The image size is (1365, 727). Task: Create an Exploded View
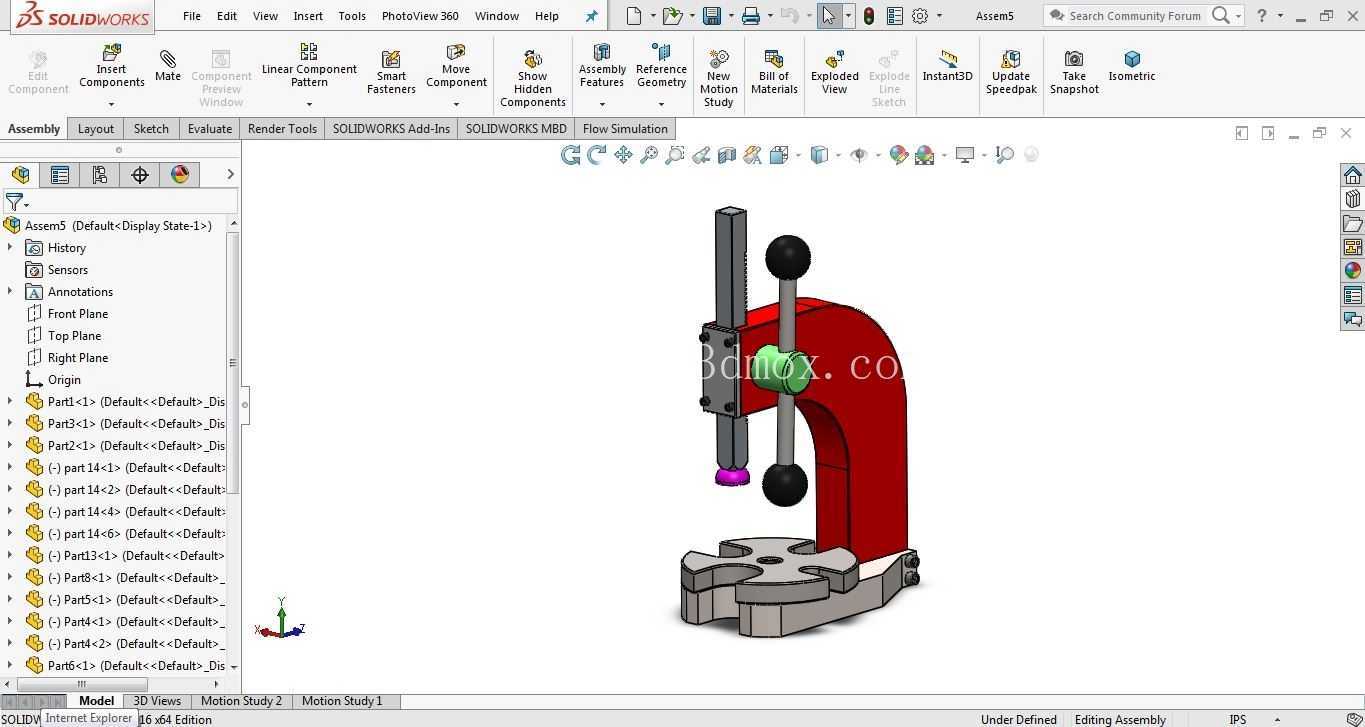click(x=835, y=72)
